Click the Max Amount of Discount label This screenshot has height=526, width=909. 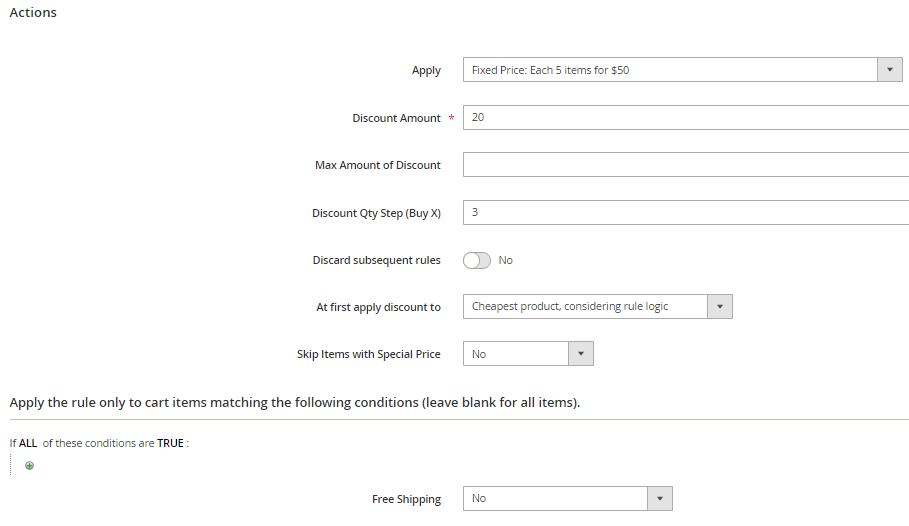pos(377,165)
